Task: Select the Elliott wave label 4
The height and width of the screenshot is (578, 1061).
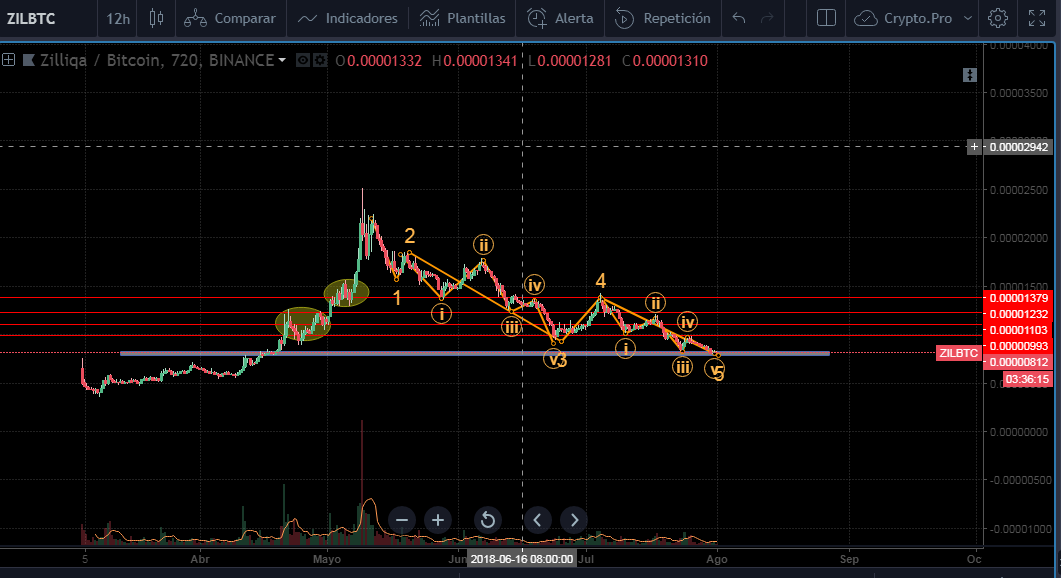Action: (600, 281)
